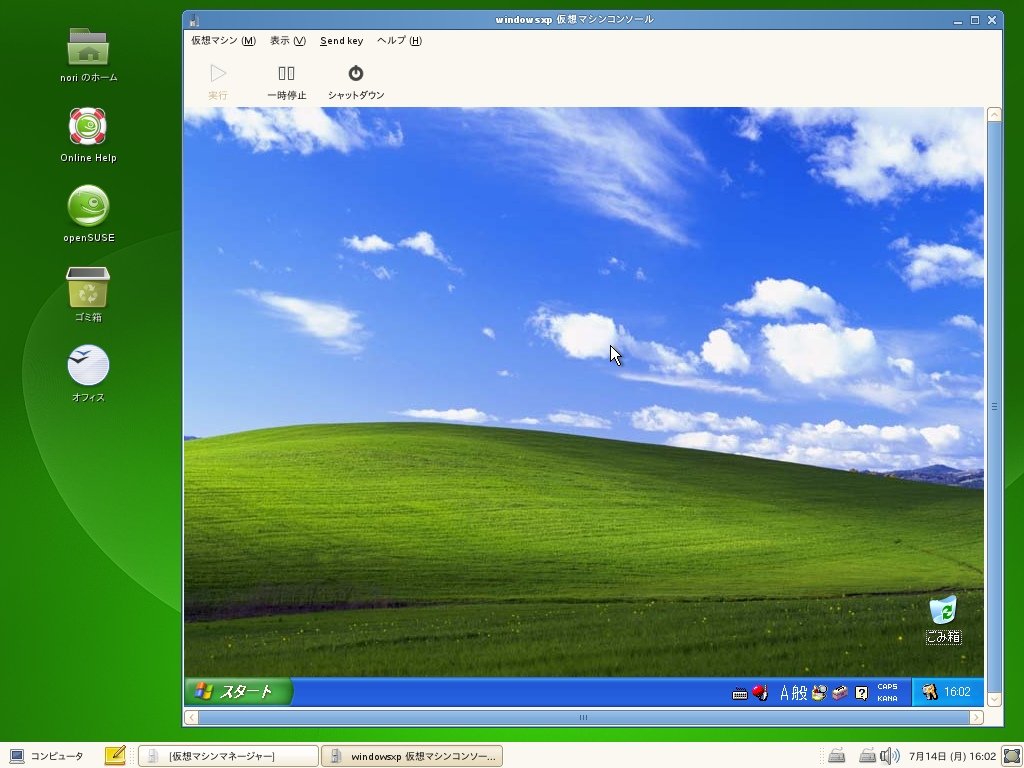Open the Send key menu
This screenshot has height=768, width=1024.
click(x=342, y=40)
